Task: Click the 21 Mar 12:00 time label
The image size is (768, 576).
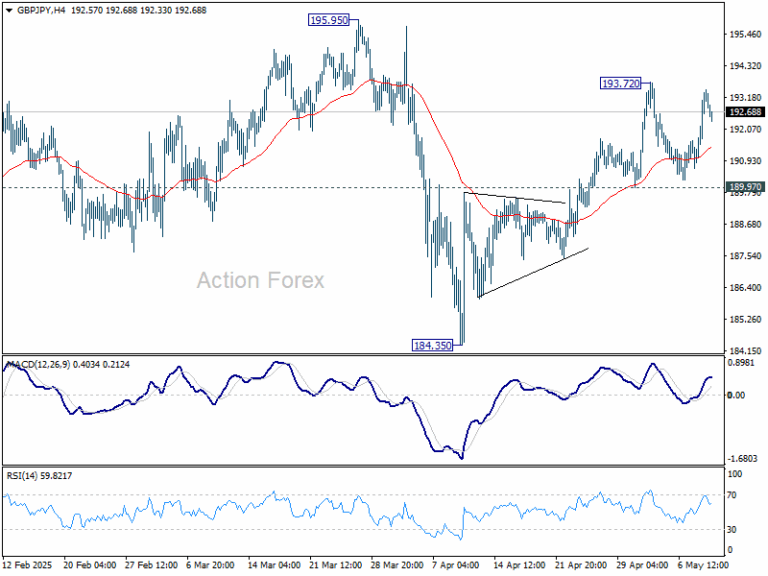Action: coord(336,565)
